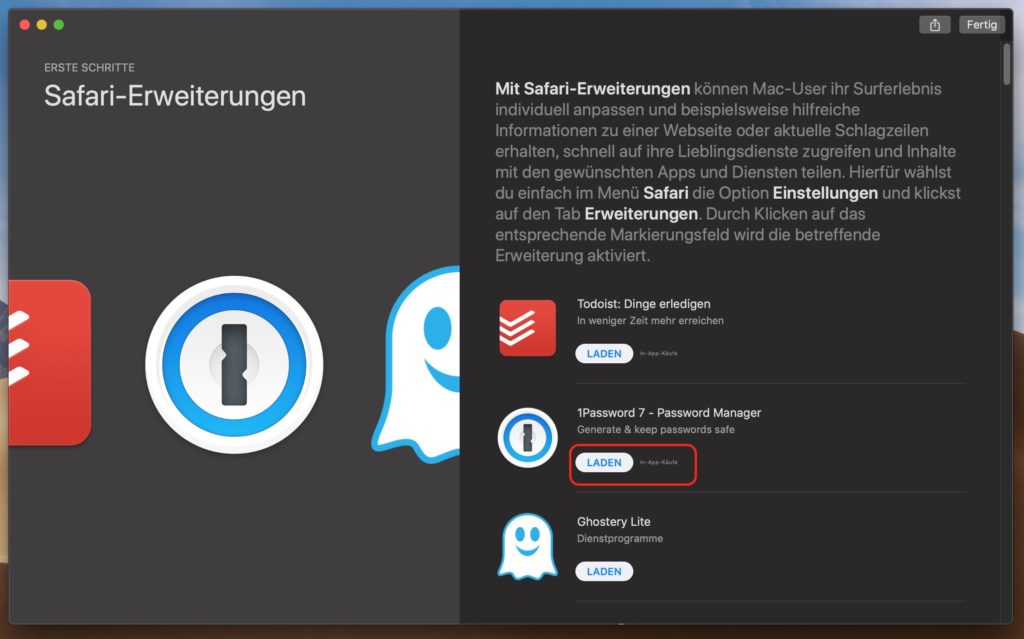Click the vertical scrollbar thumb
This screenshot has width=1024, height=639.
click(x=1006, y=64)
